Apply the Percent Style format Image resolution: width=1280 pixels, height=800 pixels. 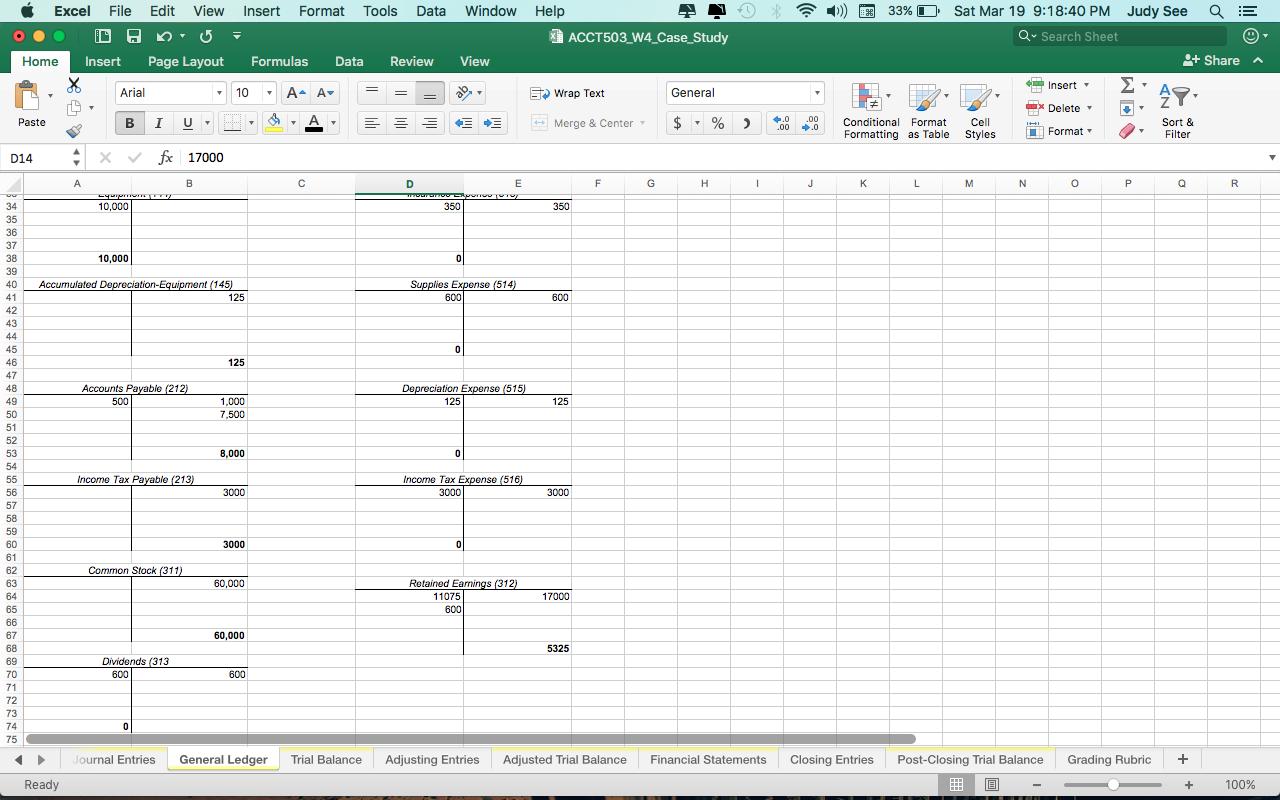[x=718, y=123]
